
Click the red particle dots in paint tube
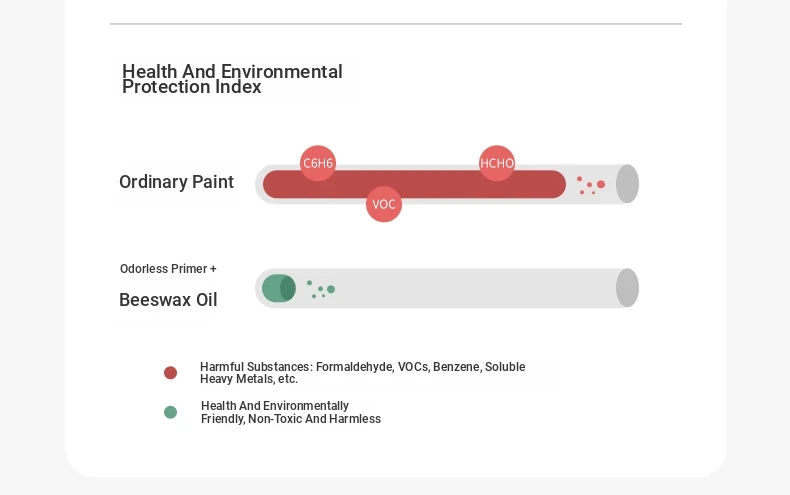pyautogui.click(x=590, y=185)
